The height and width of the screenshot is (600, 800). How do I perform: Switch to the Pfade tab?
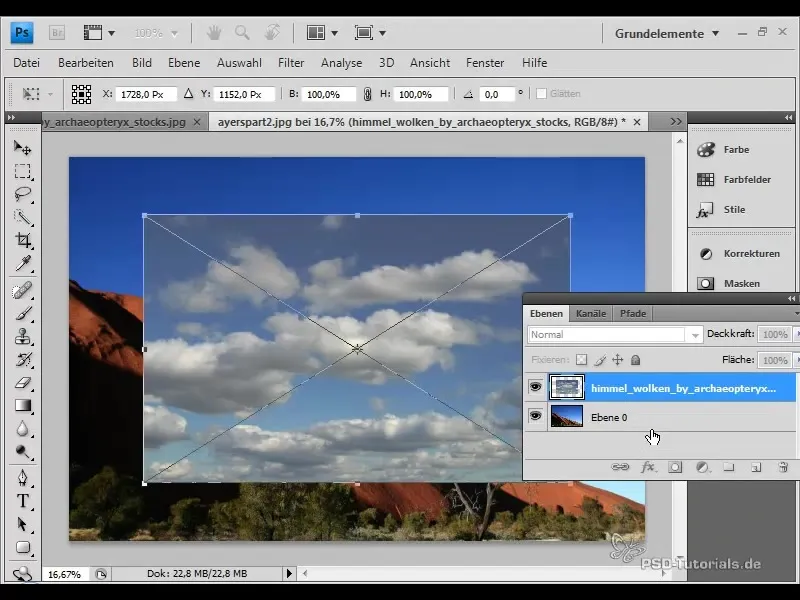point(633,314)
